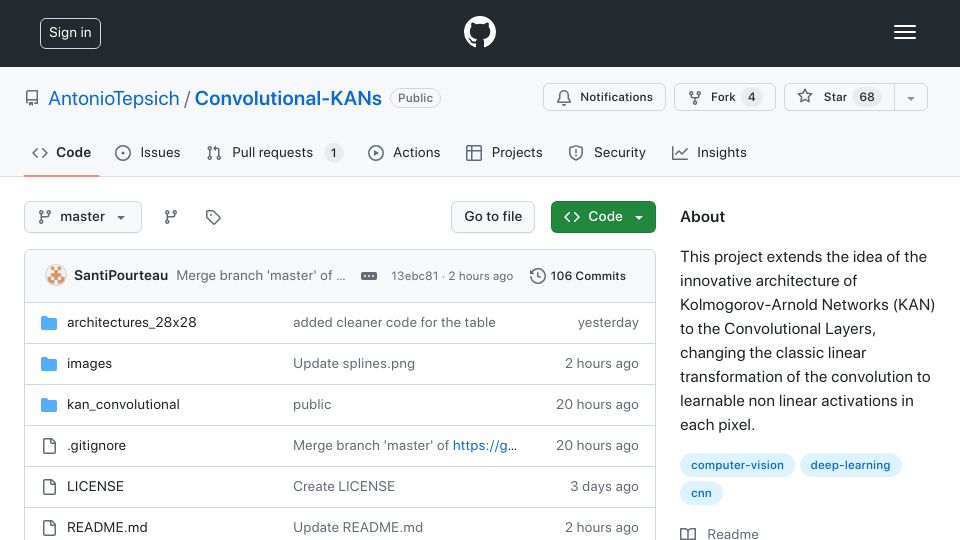Open SantiPourteau author link
960x540 pixels.
(121, 276)
